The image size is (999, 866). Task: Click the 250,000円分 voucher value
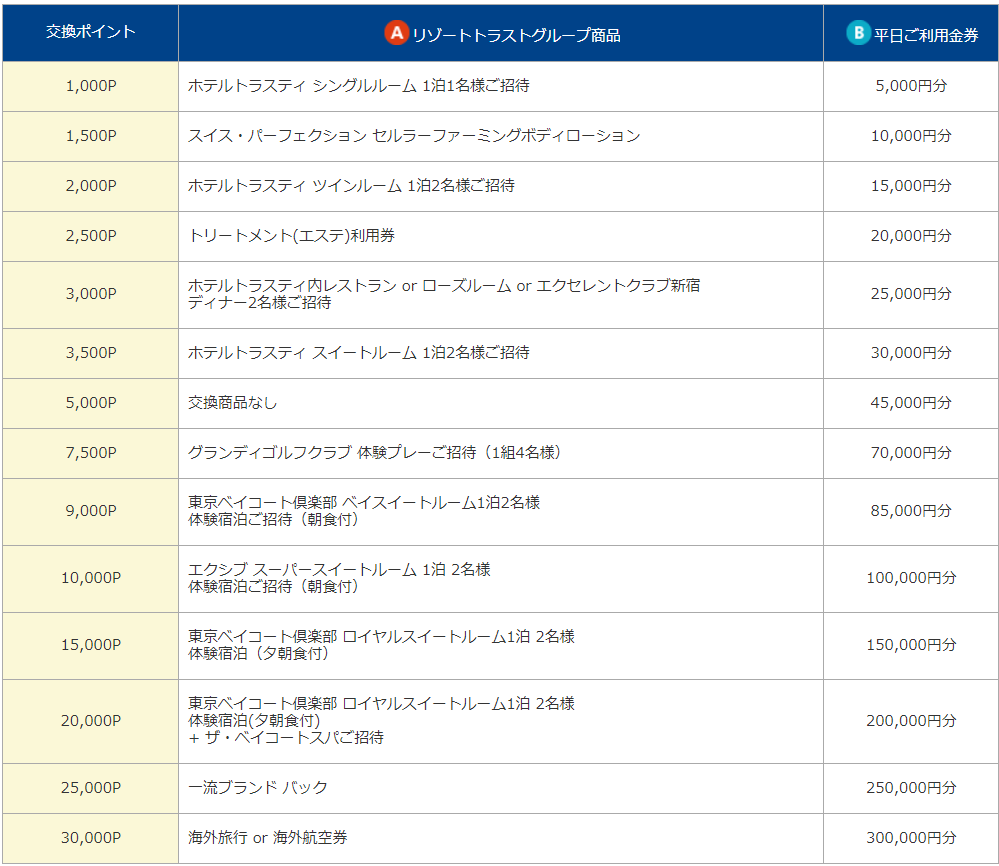[911, 788]
